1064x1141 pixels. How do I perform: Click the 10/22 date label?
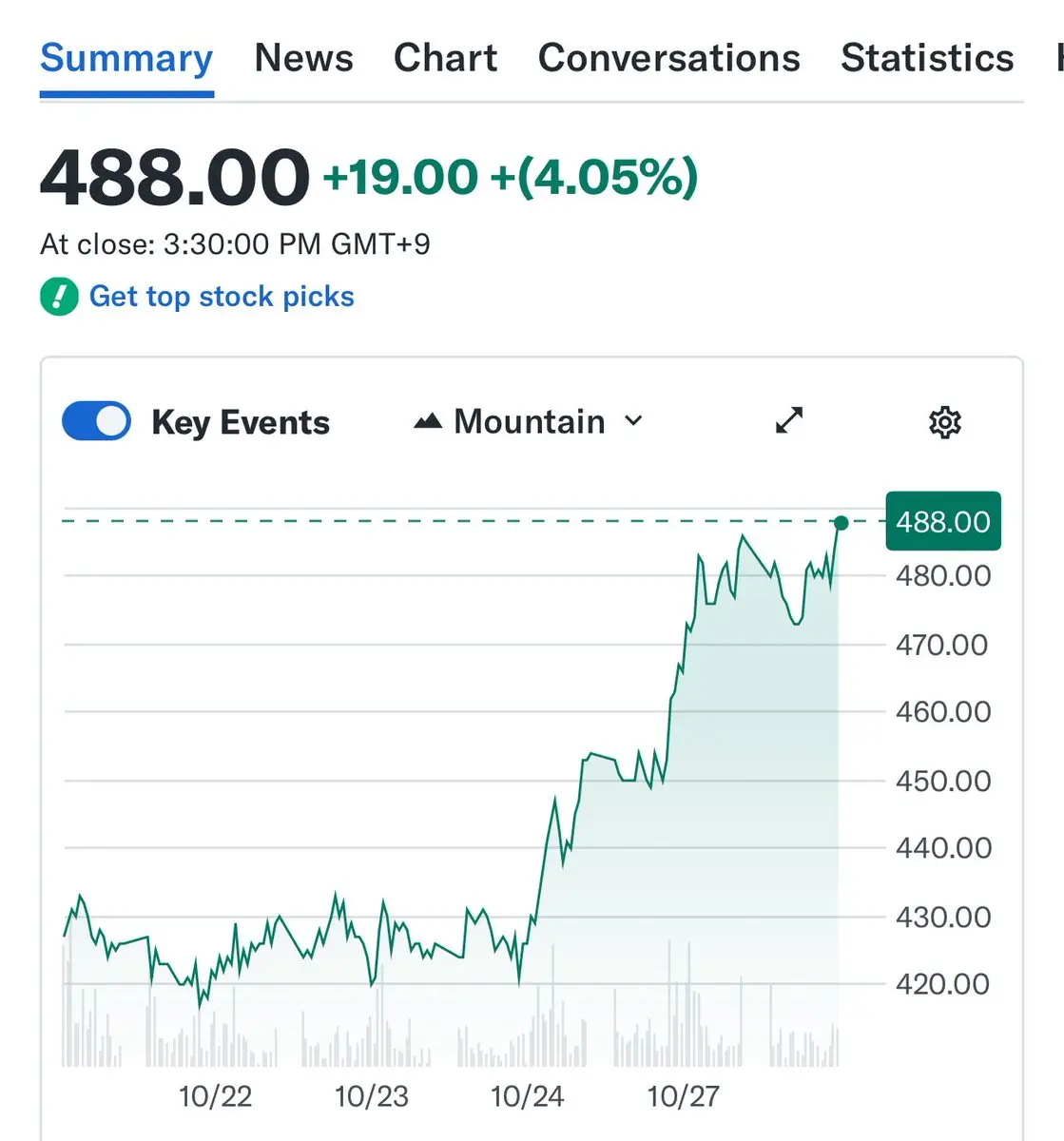coord(215,1096)
